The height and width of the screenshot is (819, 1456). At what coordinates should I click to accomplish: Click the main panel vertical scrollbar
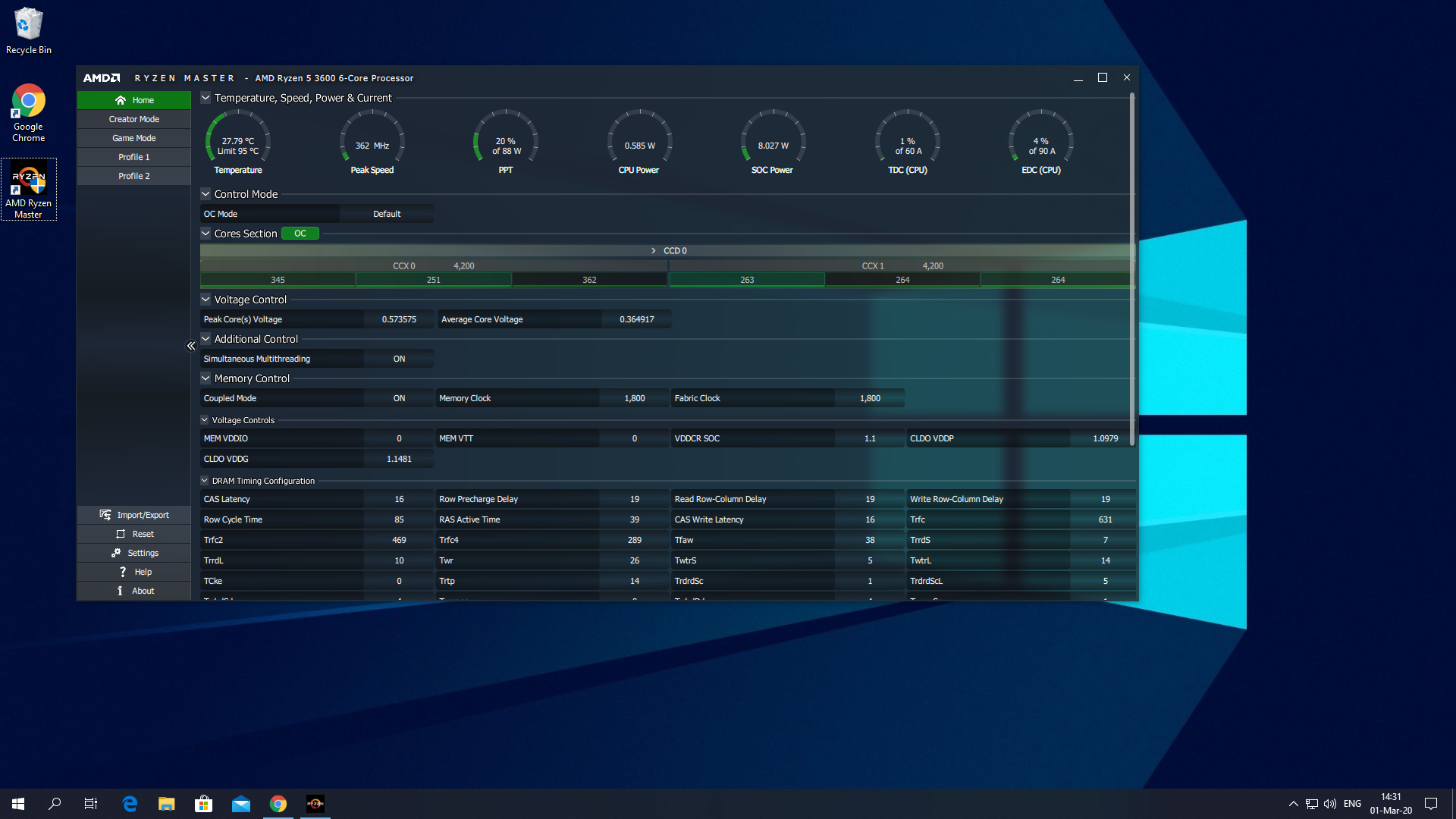[x=1132, y=269]
